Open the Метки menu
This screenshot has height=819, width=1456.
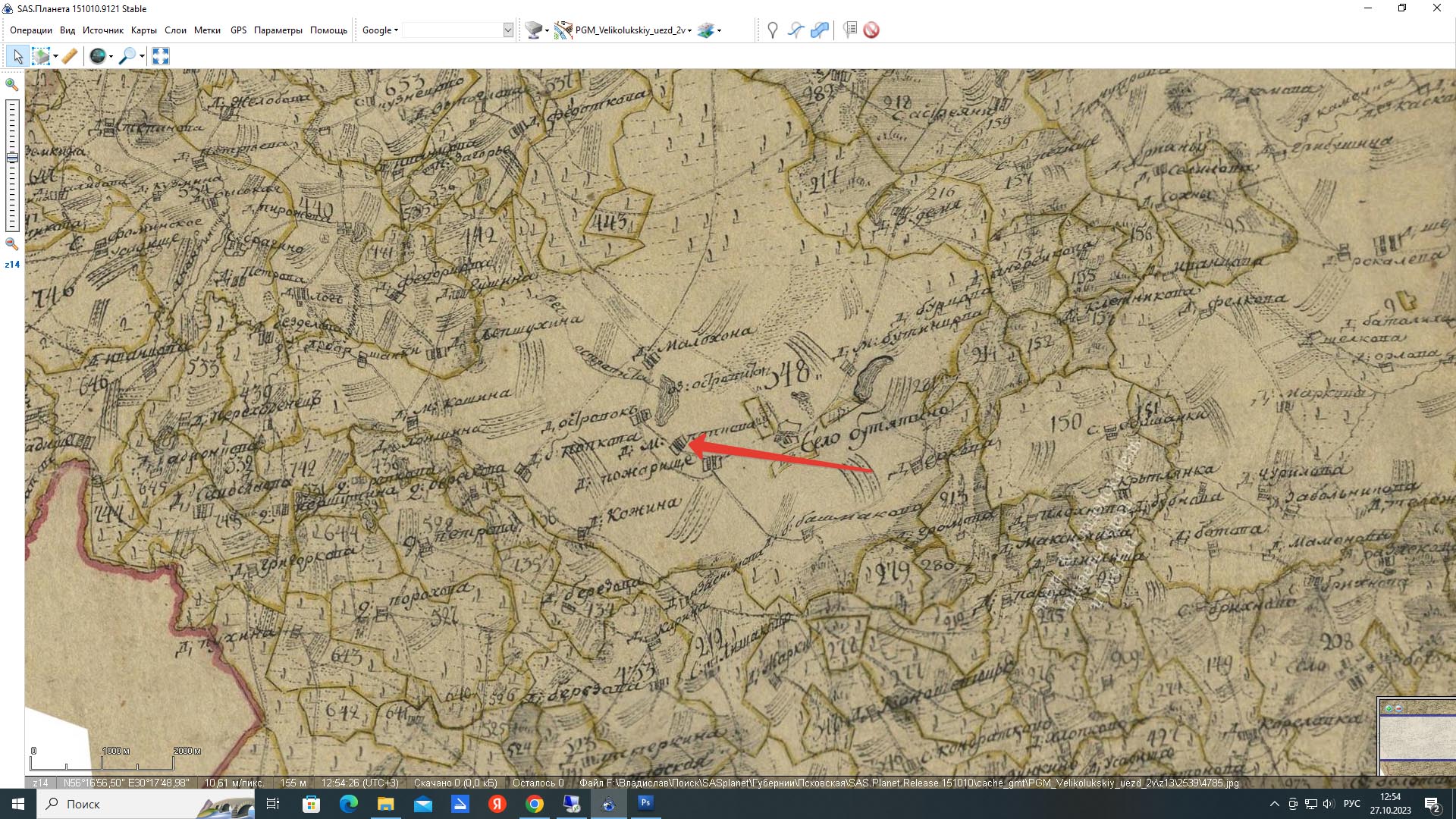pyautogui.click(x=207, y=30)
